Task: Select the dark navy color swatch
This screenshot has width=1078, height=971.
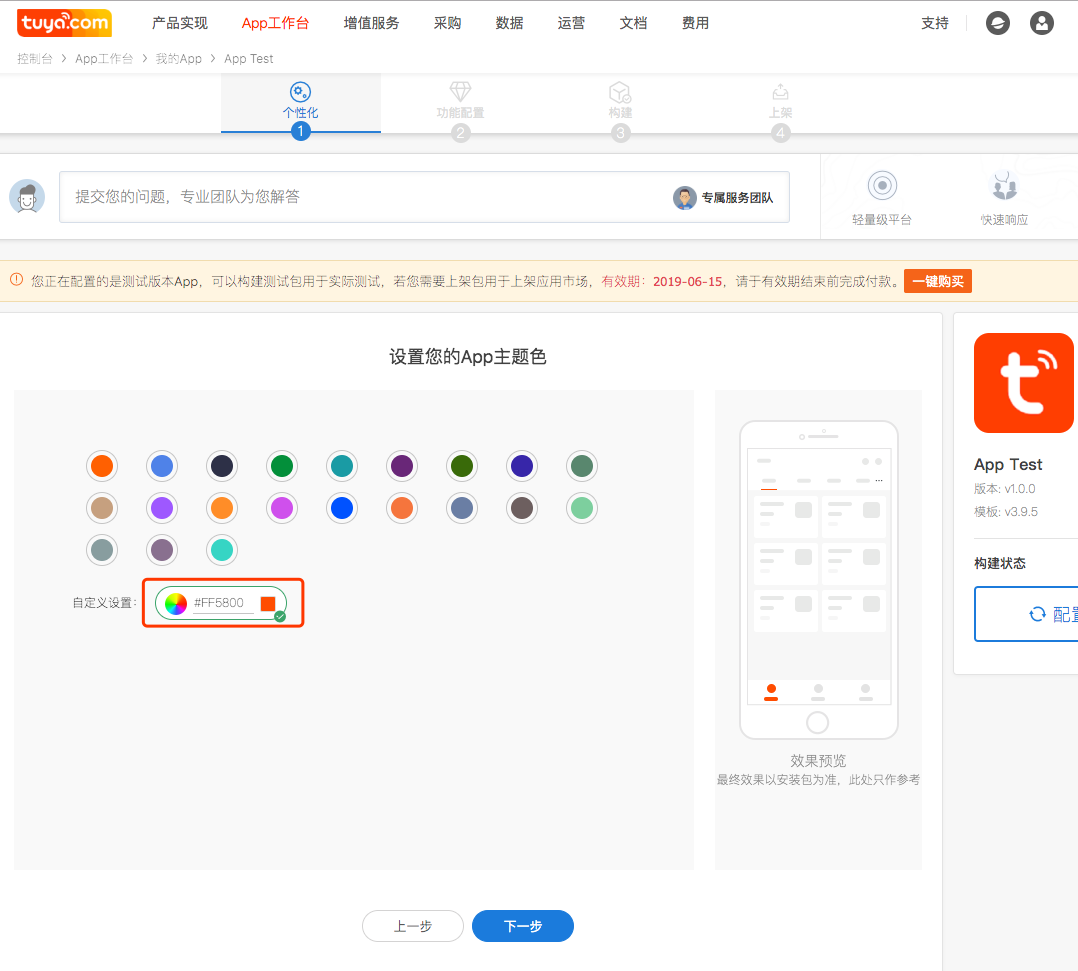Action: tap(222, 466)
